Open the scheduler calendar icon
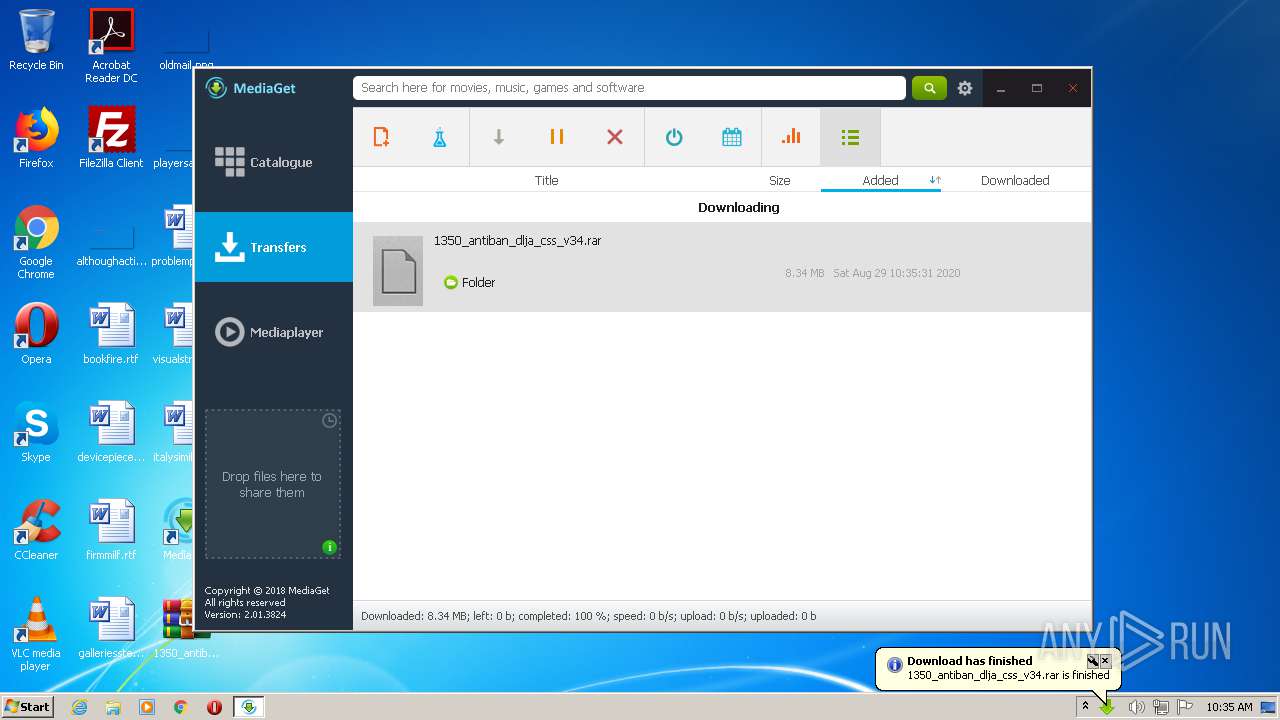1280x720 pixels. (732, 137)
